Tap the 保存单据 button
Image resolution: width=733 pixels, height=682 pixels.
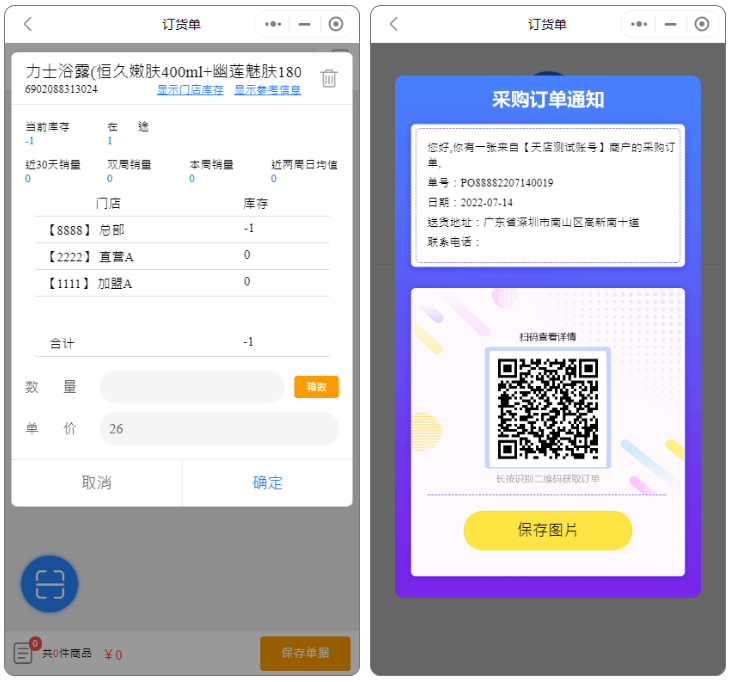(305, 653)
